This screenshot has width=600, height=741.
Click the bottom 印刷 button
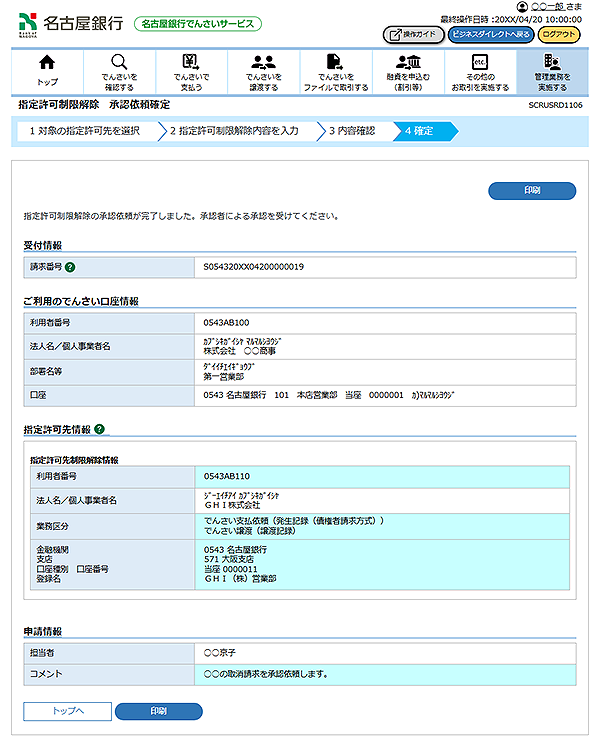158,711
